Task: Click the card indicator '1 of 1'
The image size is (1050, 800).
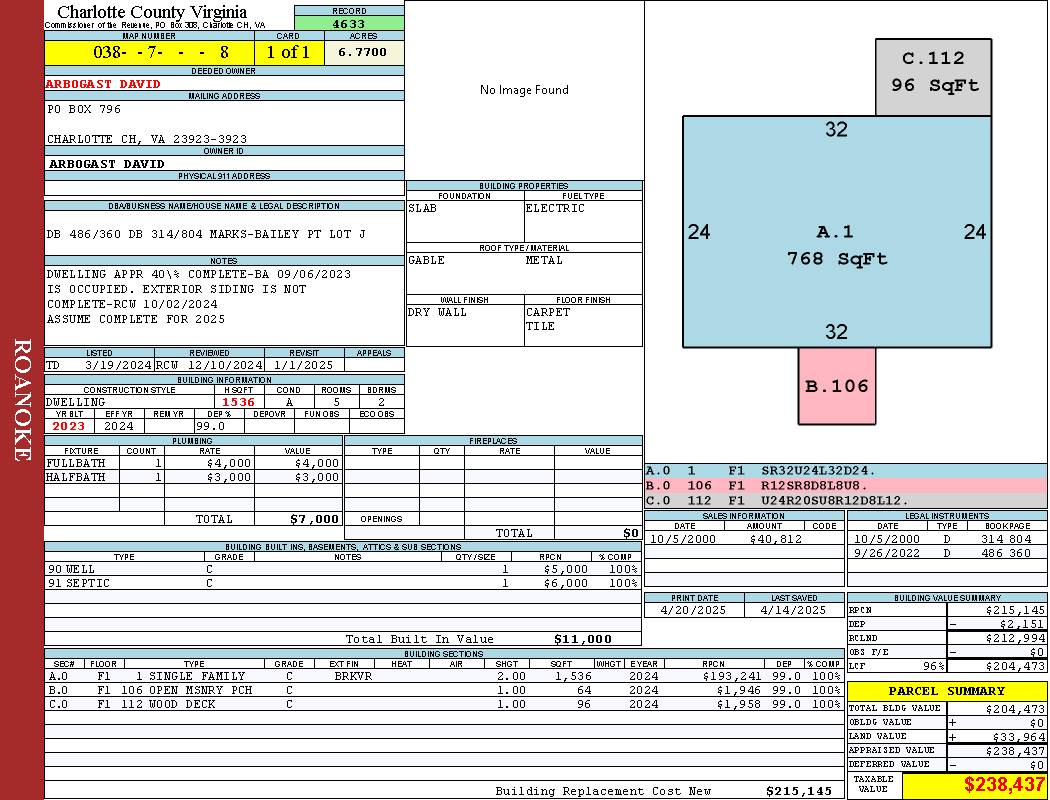Action: (x=288, y=52)
